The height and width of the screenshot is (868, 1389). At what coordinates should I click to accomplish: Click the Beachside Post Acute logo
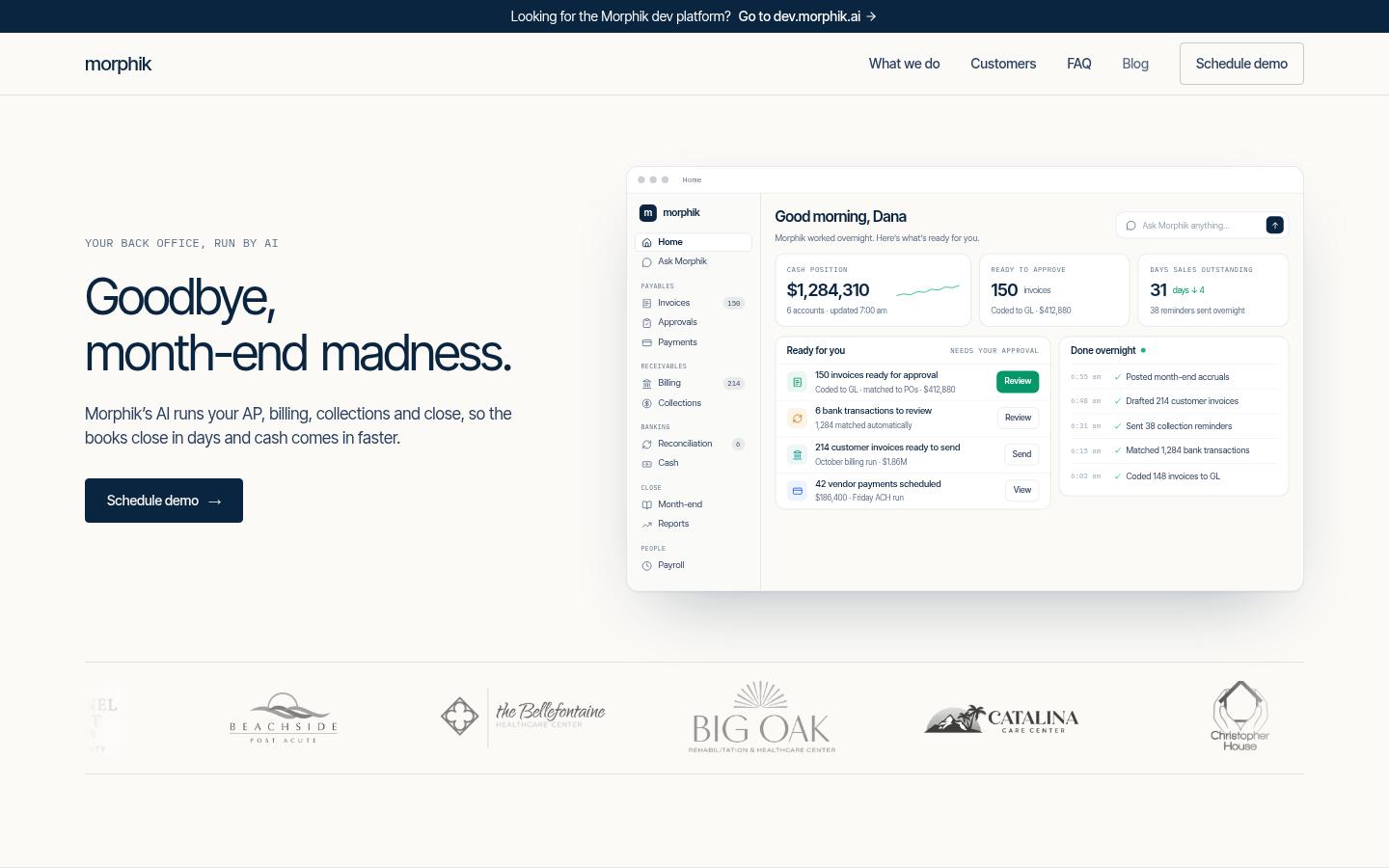point(284,718)
